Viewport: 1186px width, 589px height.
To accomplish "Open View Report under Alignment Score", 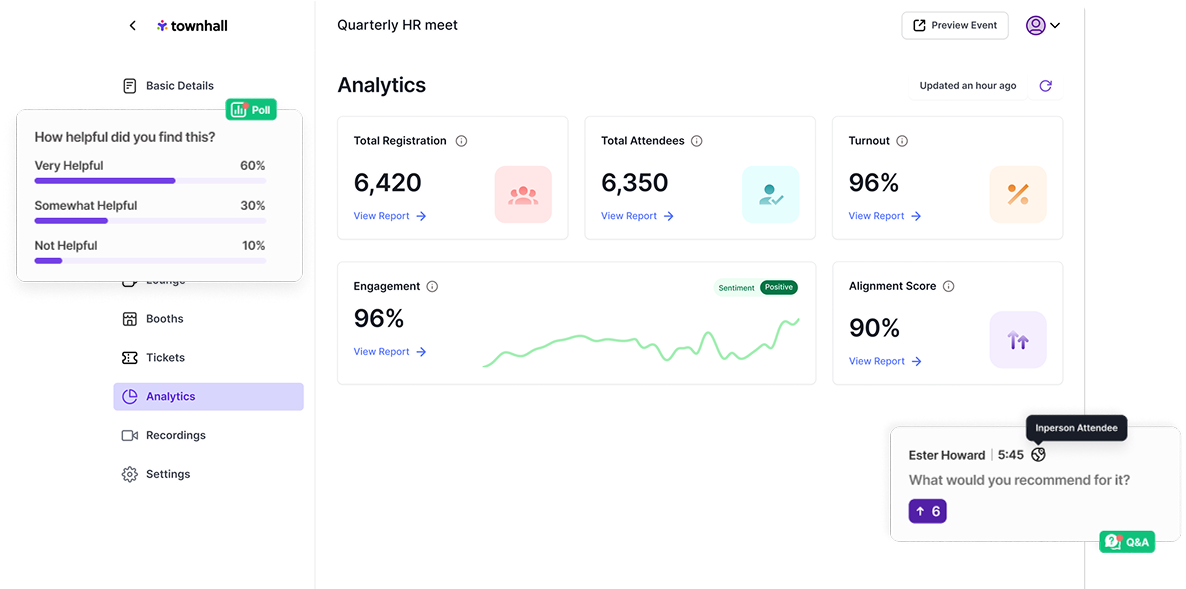I will [x=884, y=361].
